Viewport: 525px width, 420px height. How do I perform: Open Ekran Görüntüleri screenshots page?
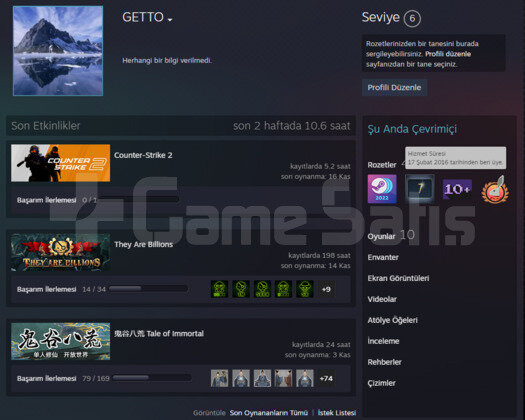(x=398, y=278)
